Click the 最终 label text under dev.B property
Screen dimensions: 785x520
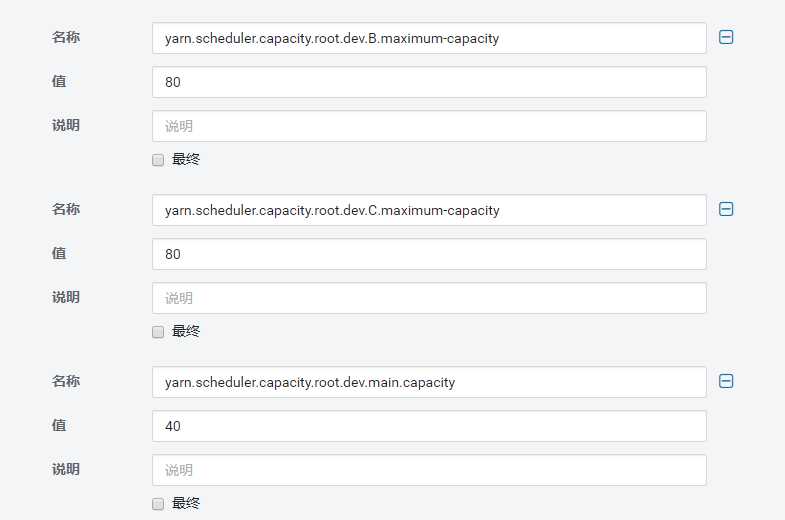[186, 159]
